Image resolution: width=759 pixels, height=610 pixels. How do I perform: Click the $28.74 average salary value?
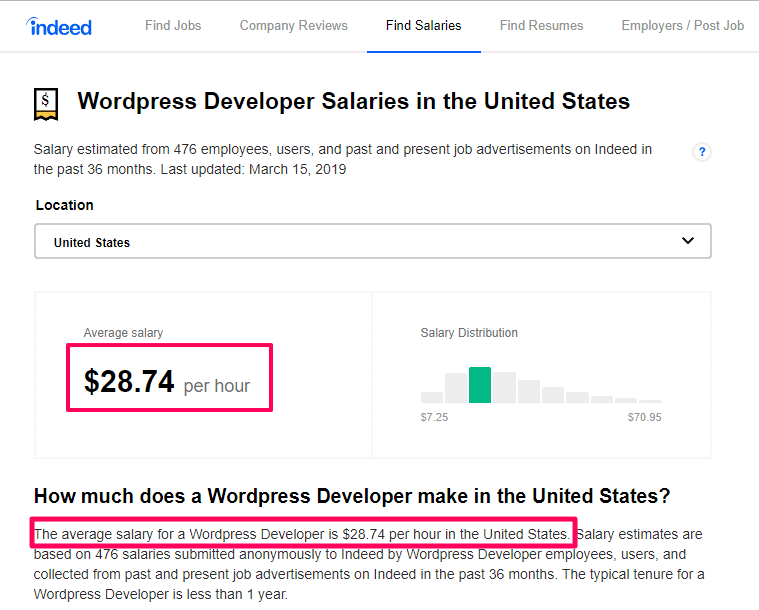point(129,381)
